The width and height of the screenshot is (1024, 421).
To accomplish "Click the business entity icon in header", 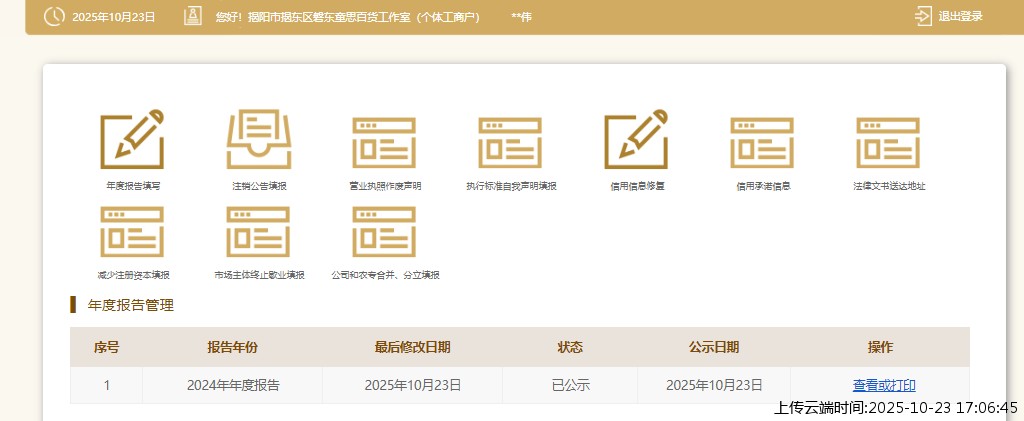I will (192, 17).
